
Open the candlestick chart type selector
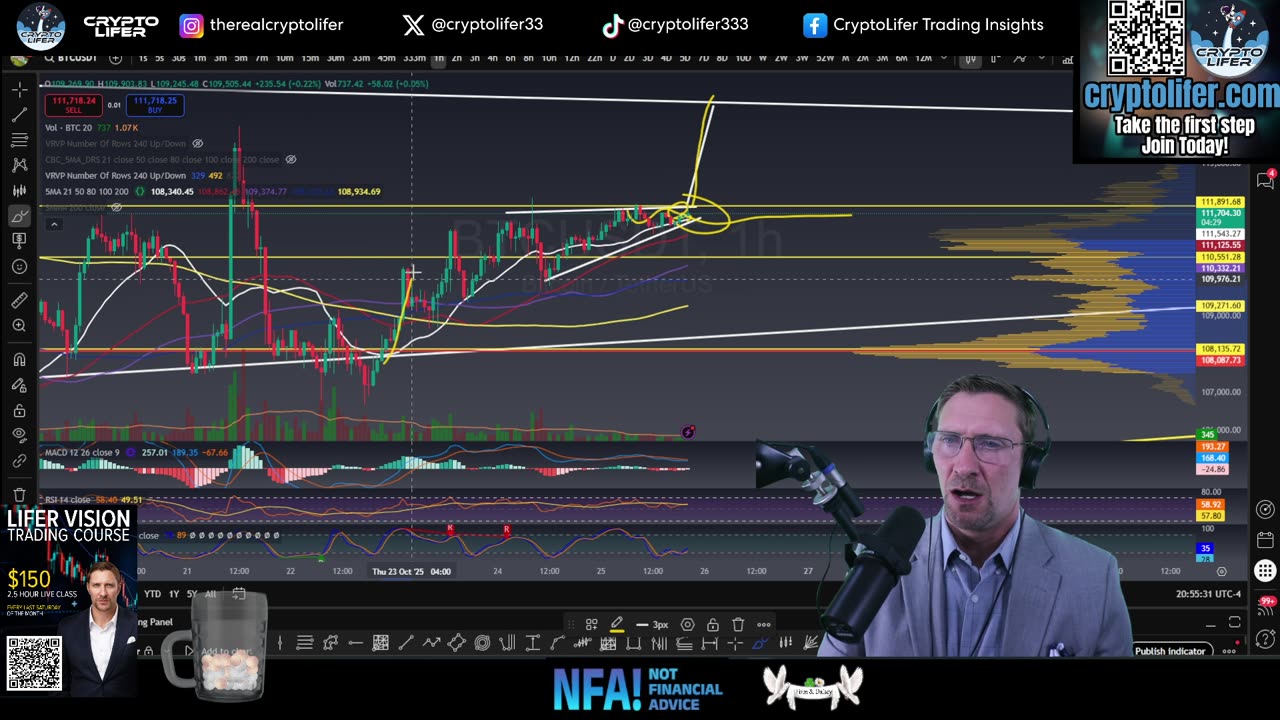click(x=969, y=59)
